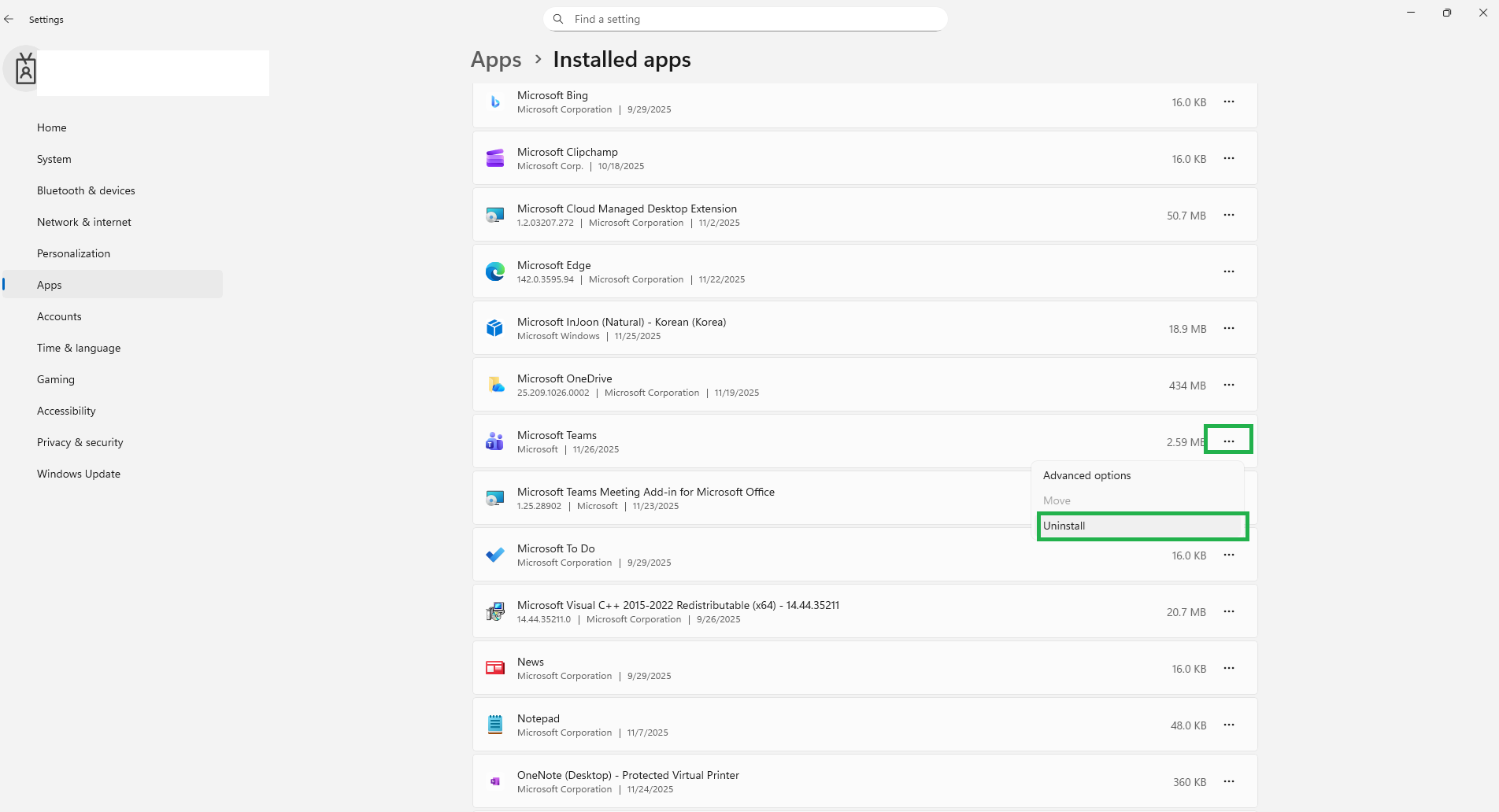
Task: Choose Advanced options in the Teams menu
Action: 1138,475
